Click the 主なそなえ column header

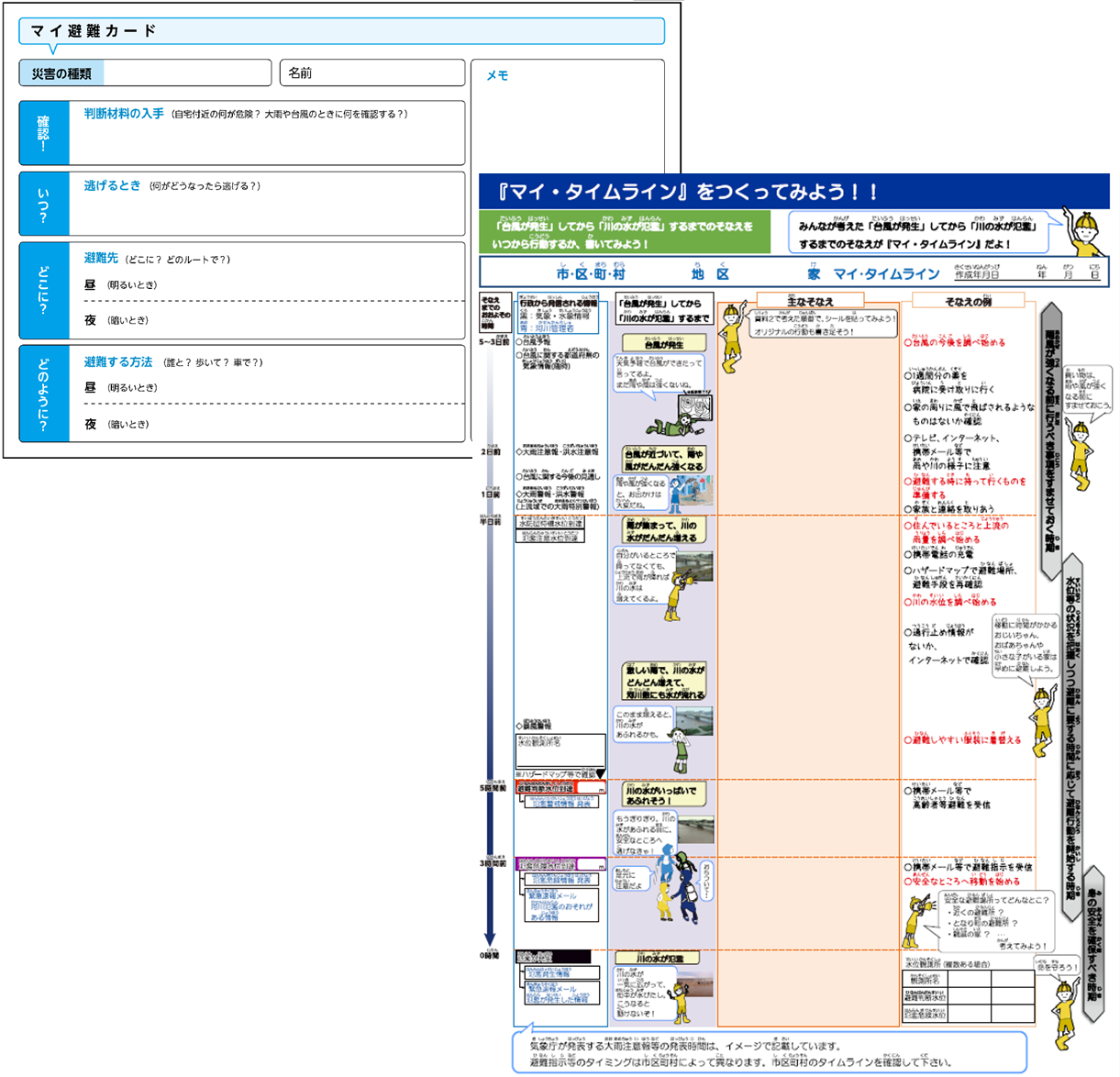coord(809,301)
